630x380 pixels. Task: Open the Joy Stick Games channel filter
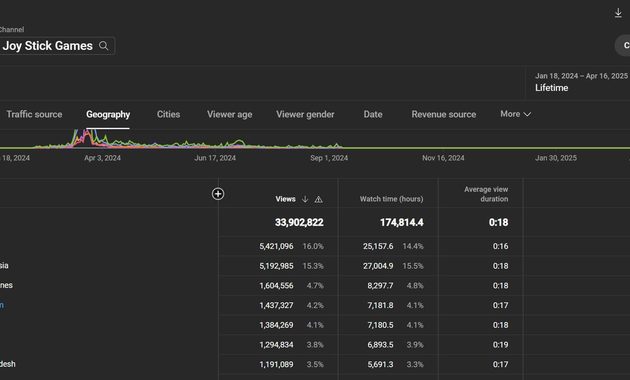point(57,46)
